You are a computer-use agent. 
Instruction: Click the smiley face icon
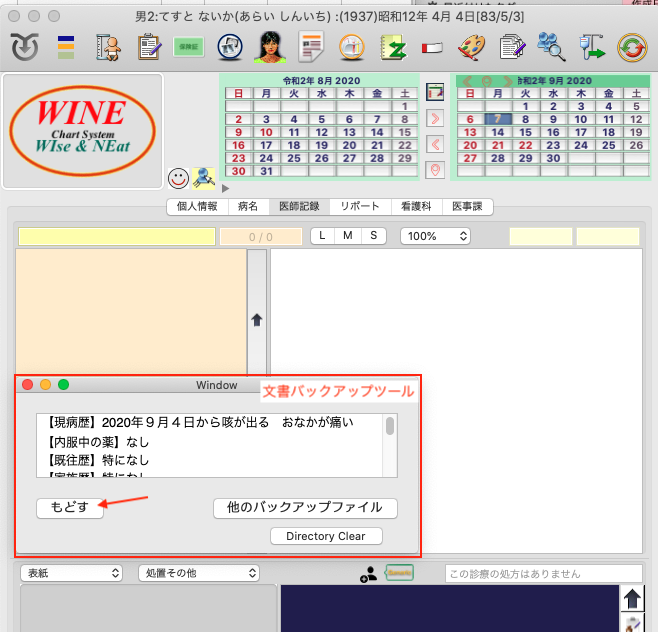pos(178,178)
